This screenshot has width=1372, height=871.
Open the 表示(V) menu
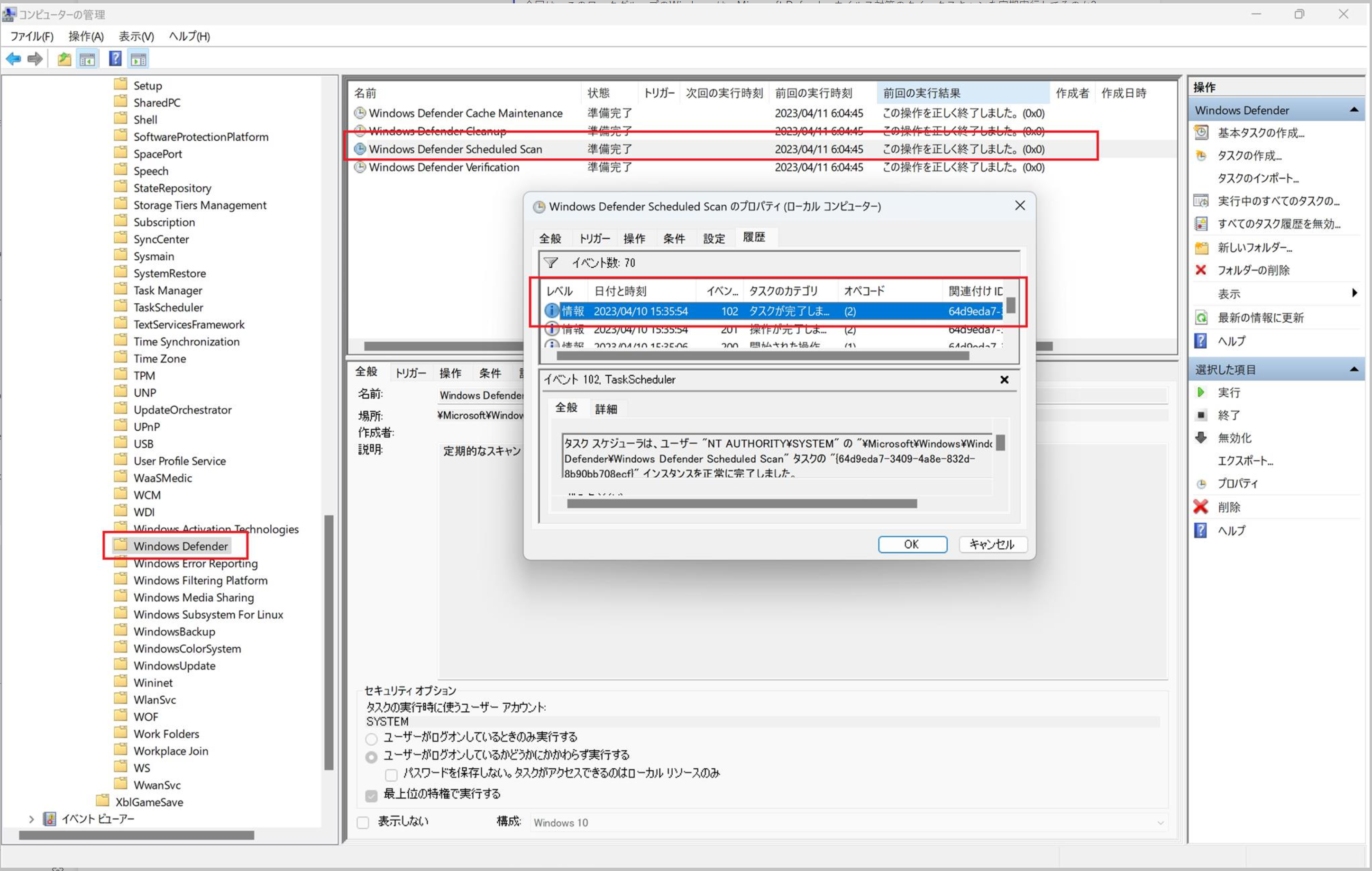(136, 36)
